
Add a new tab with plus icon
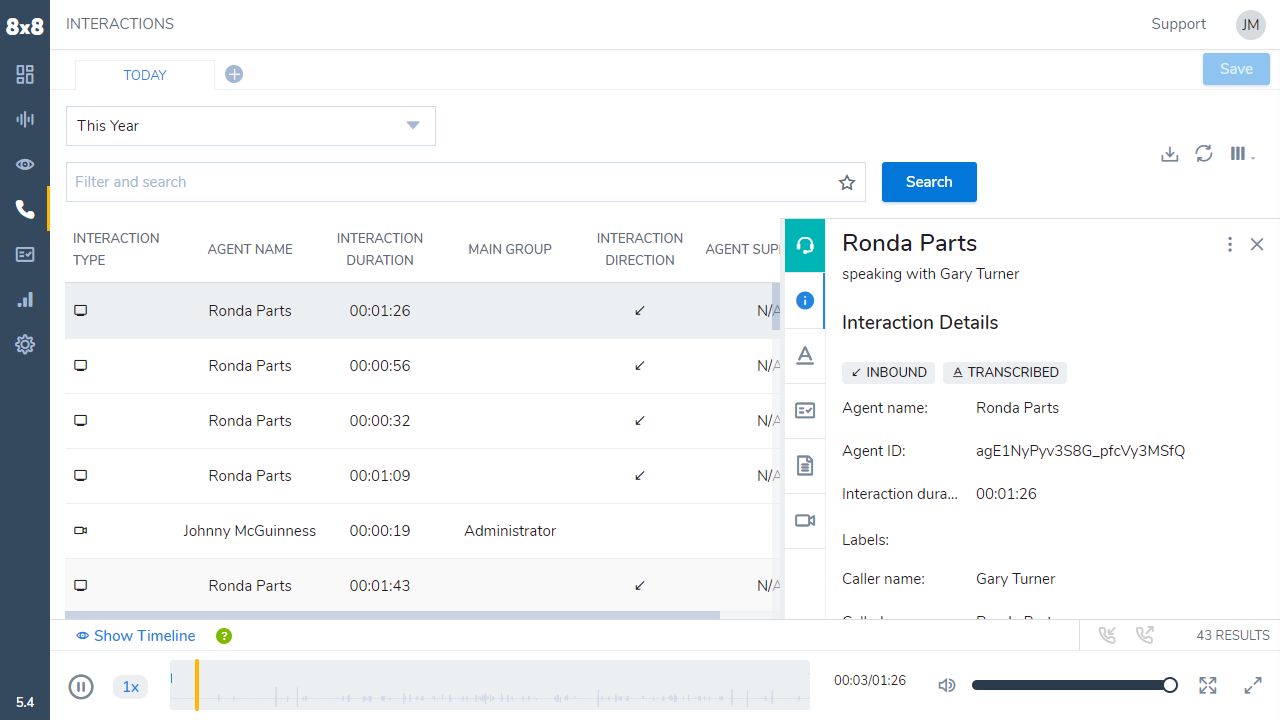click(x=234, y=74)
